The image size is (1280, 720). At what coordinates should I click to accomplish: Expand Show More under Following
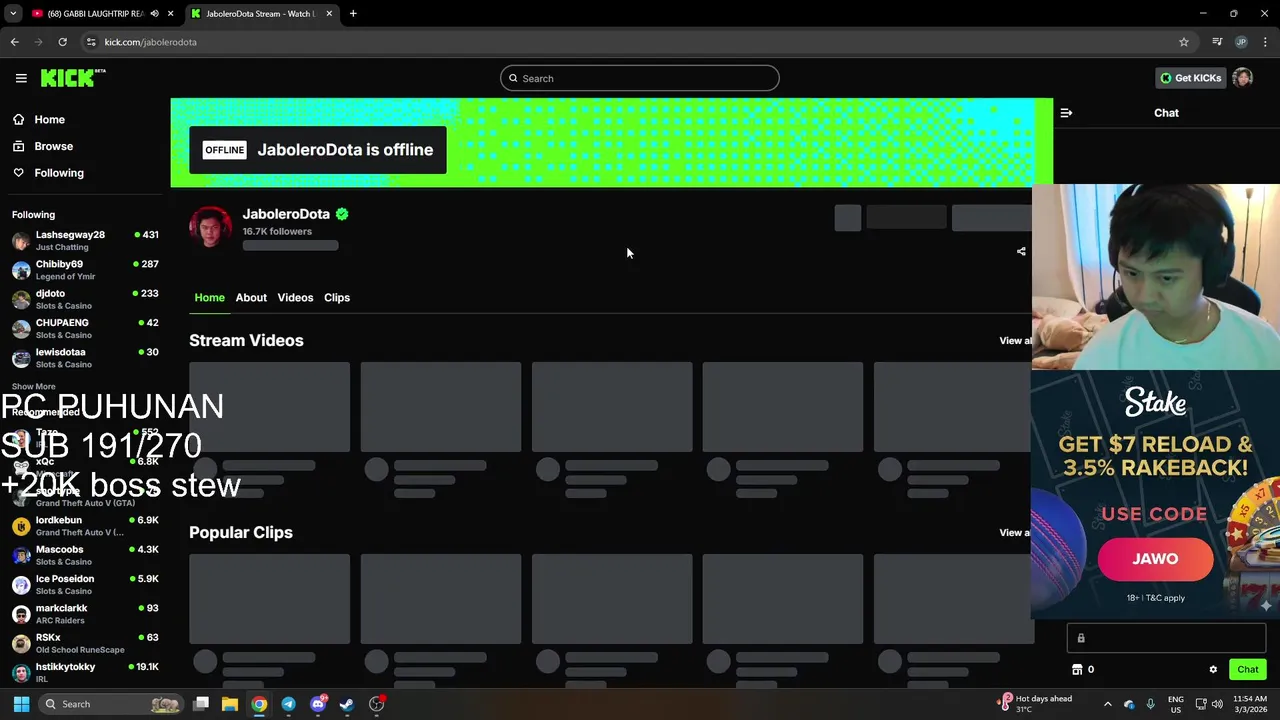point(33,386)
